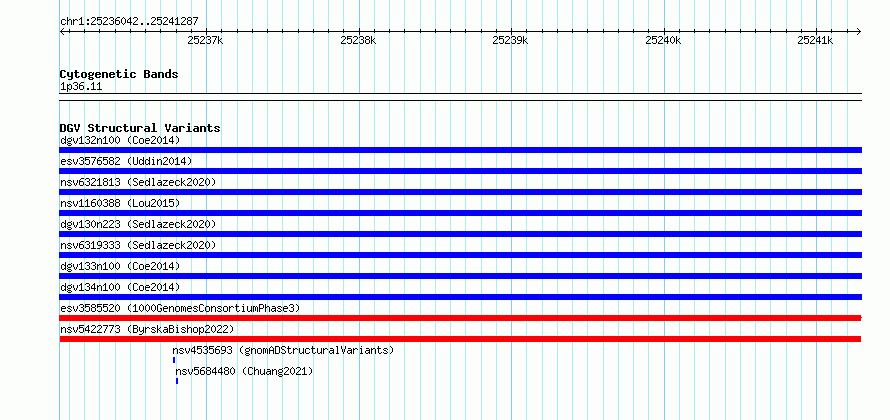This screenshot has height=420, width=890.
Task: Click the dgv132n100 (Coe2014) variant label
Action: pyautogui.click(x=120, y=140)
